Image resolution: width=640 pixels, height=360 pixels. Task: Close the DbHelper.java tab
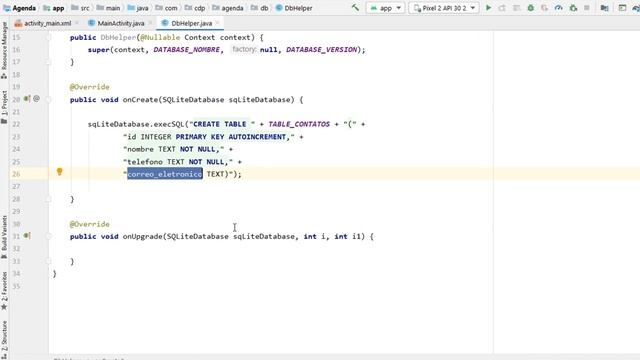[x=218, y=23]
